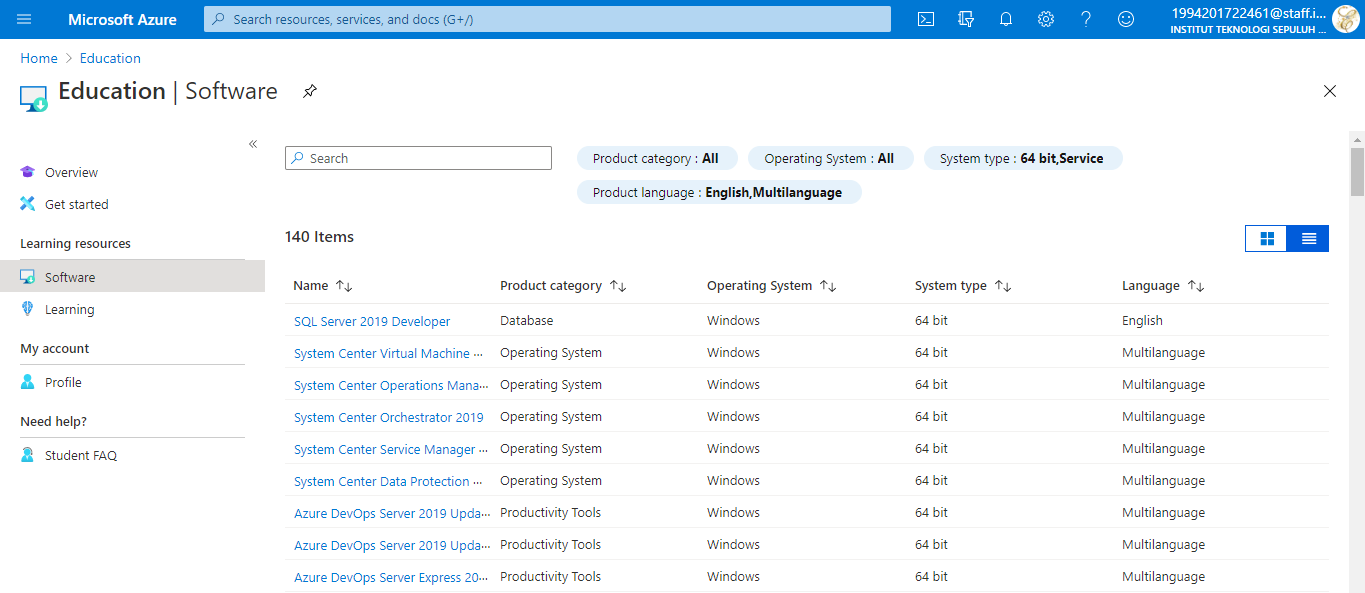
Task: Pin the Education Software page
Action: 310,91
